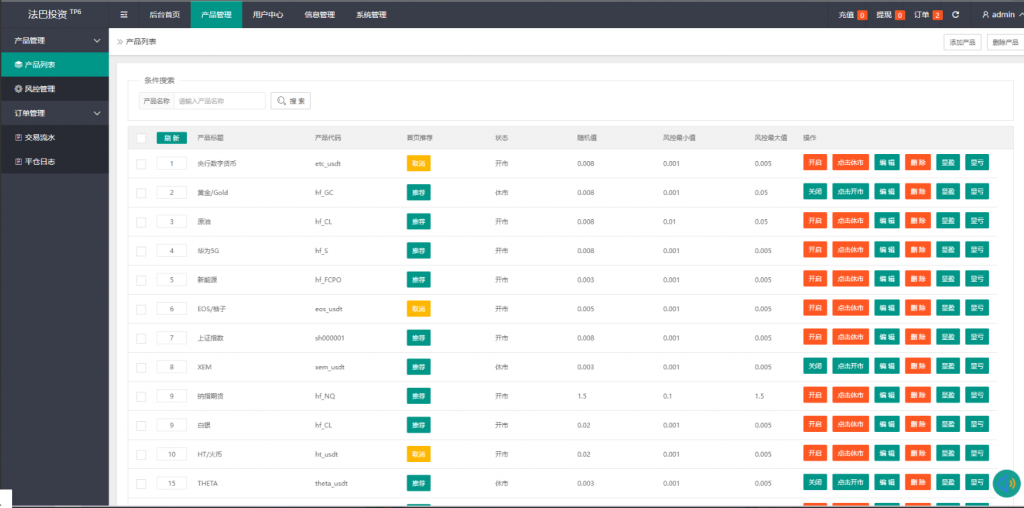Tick the select-all checkbox in table header
The height and width of the screenshot is (508, 1024).
tap(141, 138)
